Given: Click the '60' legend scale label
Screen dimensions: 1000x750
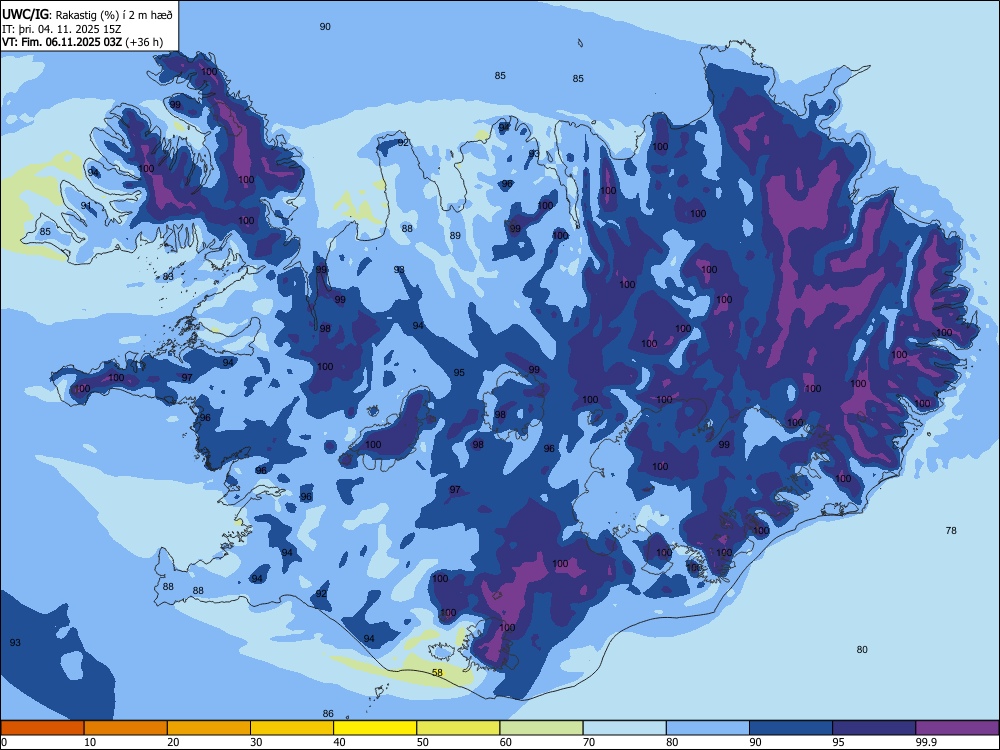Looking at the screenshot, I should point(506,742).
